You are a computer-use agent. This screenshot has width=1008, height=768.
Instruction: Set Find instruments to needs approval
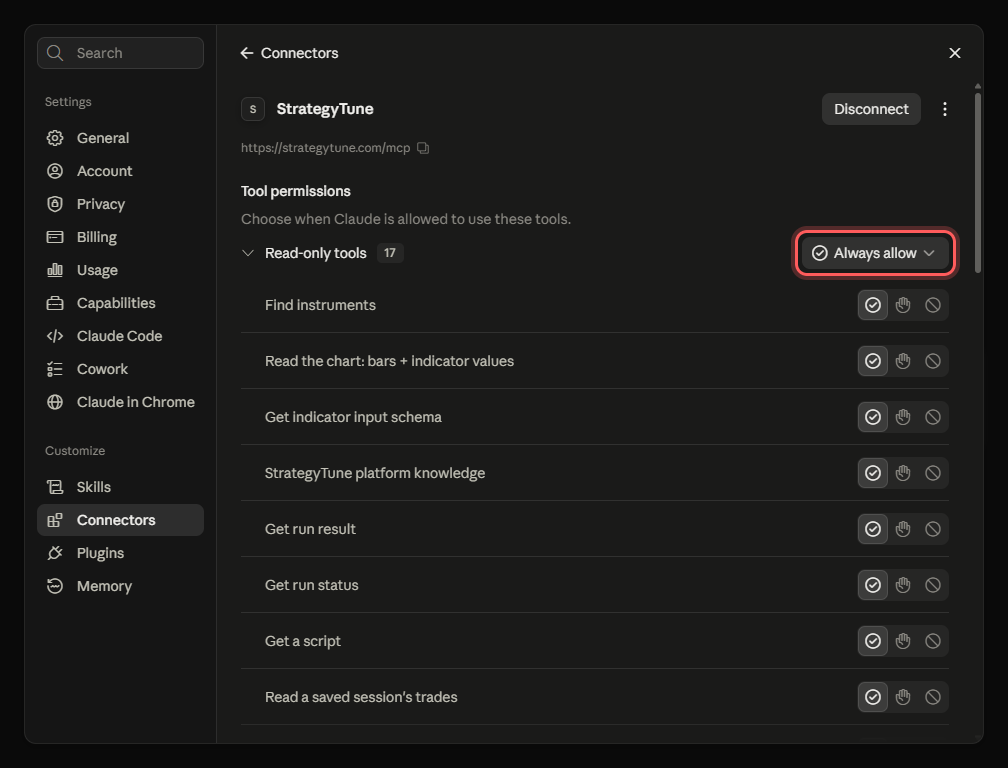click(903, 305)
